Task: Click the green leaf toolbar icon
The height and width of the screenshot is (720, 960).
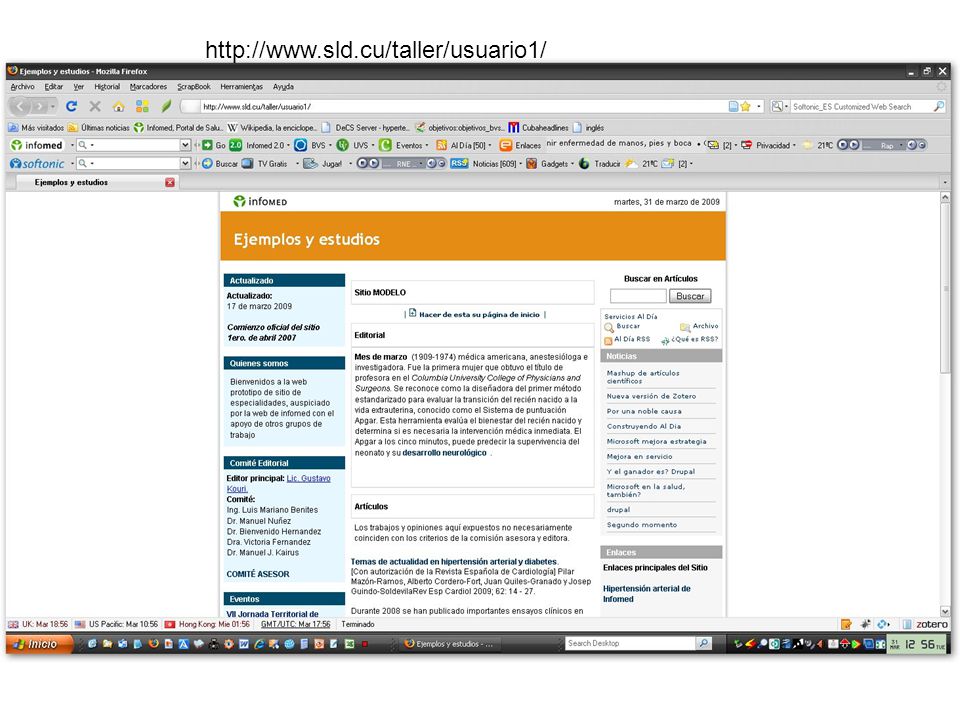Action: [166, 107]
